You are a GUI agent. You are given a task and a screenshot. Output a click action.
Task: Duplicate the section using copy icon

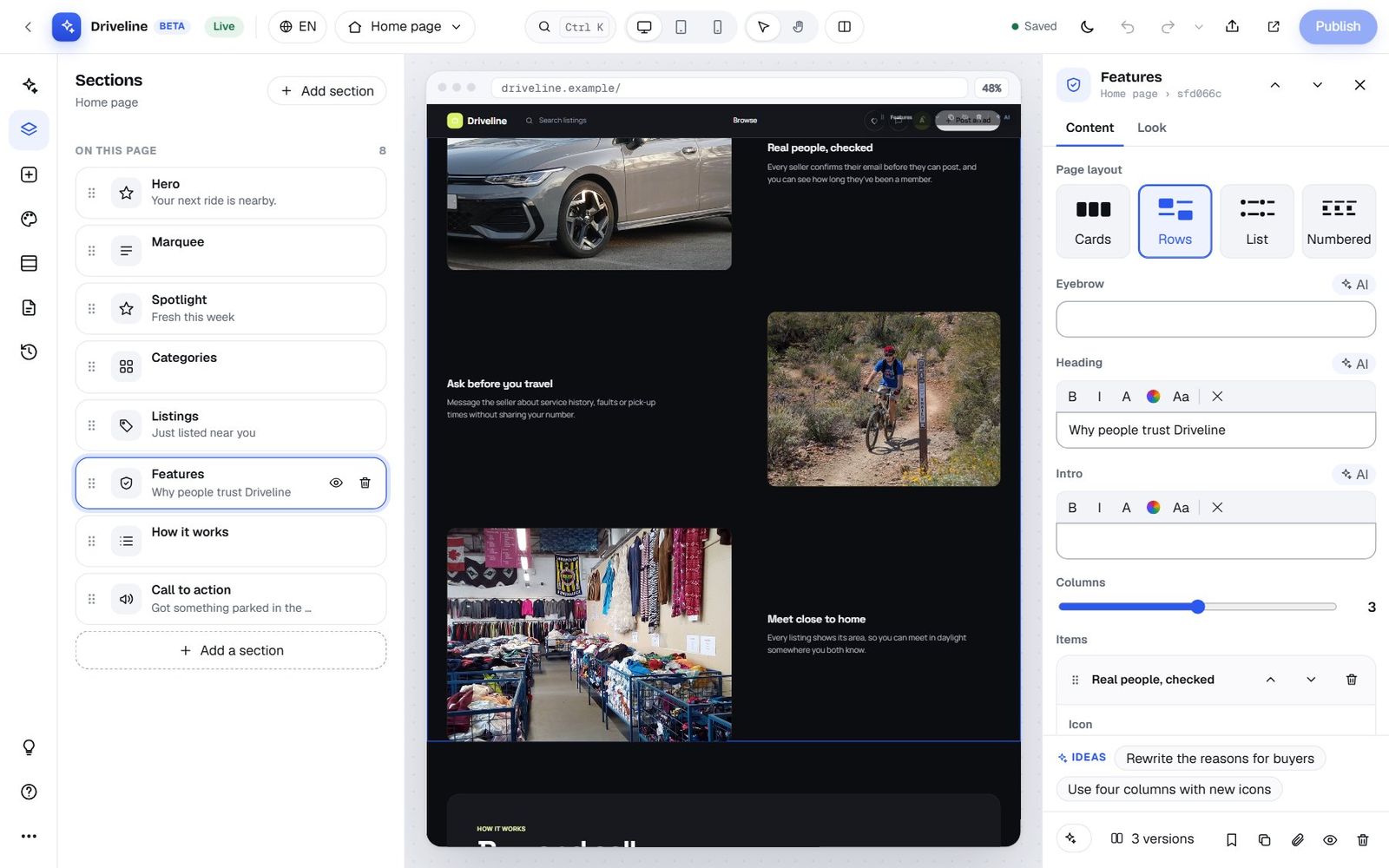[1264, 839]
